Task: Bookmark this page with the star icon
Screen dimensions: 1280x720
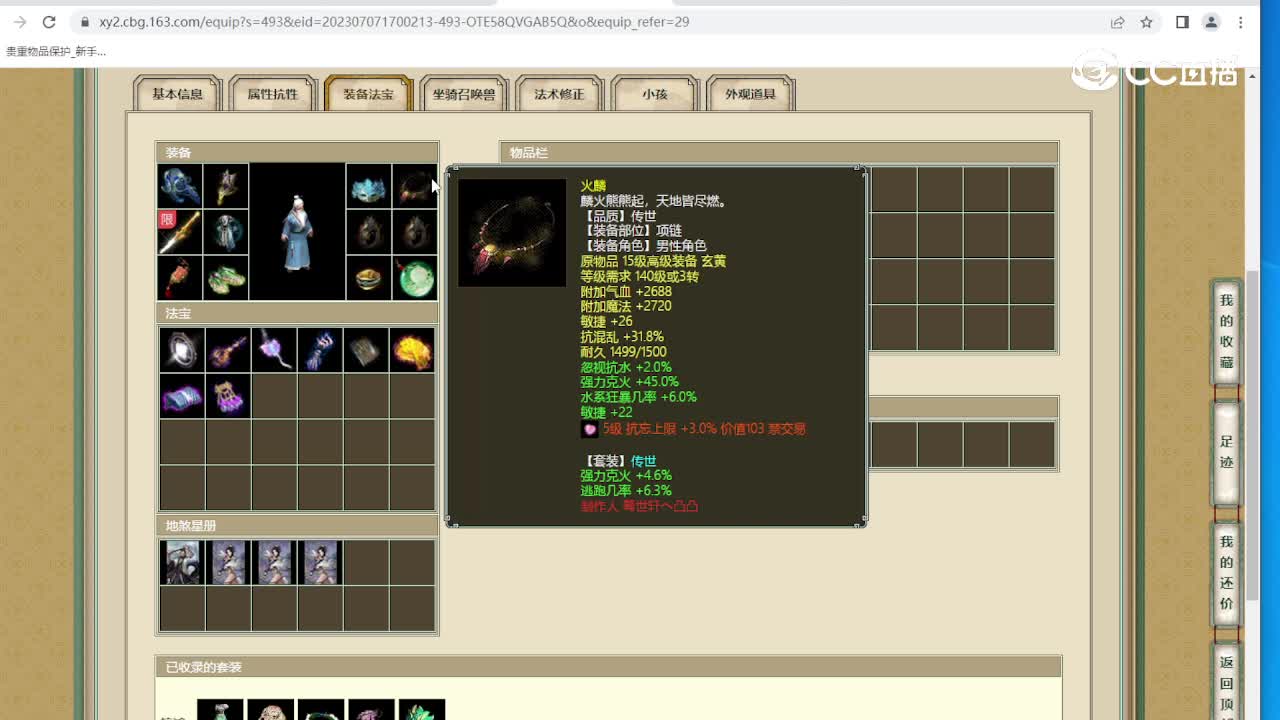Action: (1147, 22)
